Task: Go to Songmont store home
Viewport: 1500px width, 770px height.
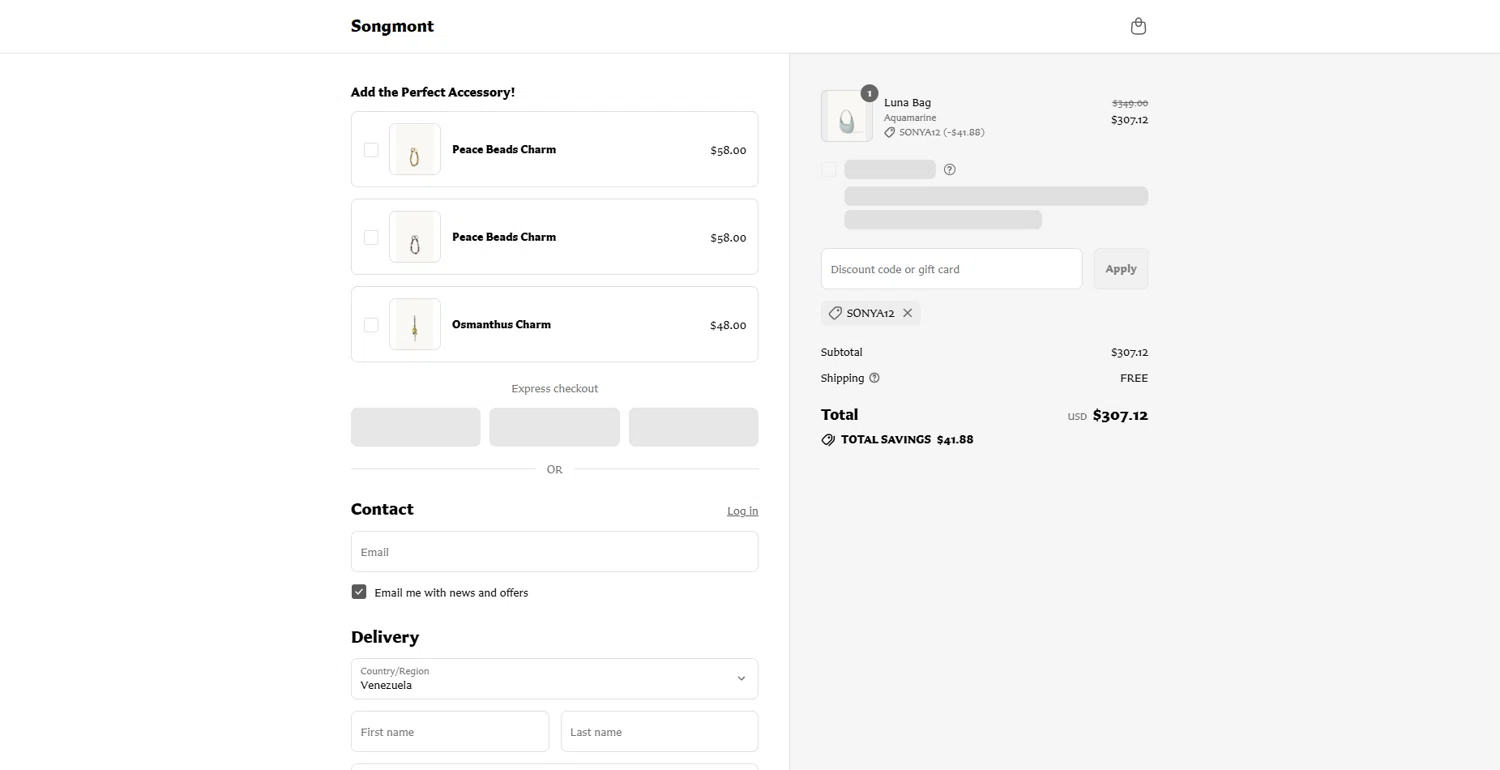Action: click(392, 26)
